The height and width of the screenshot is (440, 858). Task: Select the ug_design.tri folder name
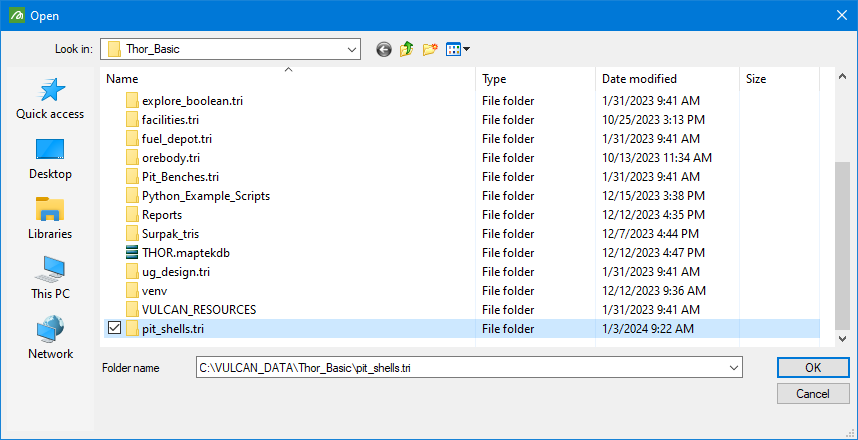point(176,272)
